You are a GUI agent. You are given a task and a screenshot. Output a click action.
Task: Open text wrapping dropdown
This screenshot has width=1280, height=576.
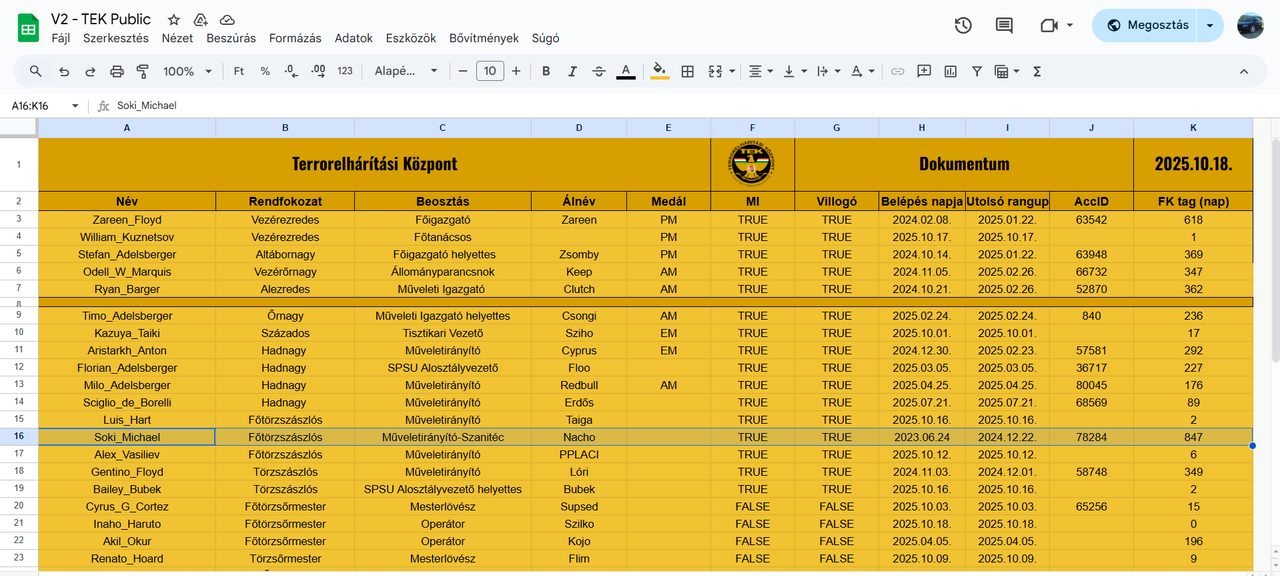[x=828, y=71]
